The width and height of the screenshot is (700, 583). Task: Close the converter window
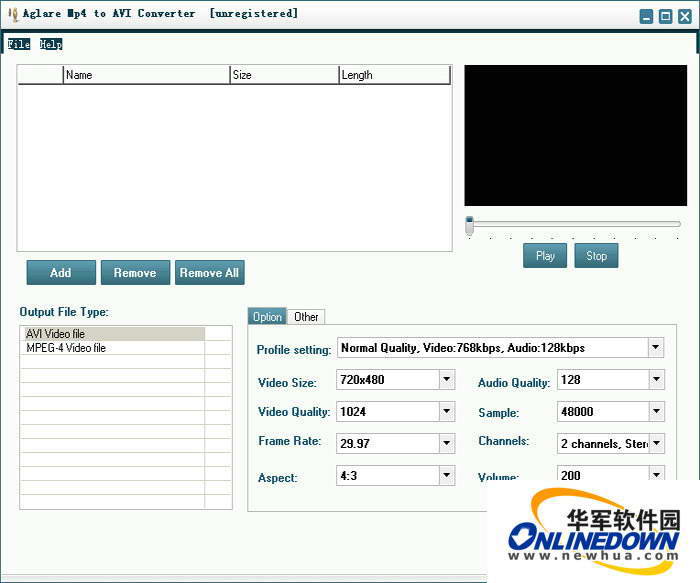pos(684,17)
